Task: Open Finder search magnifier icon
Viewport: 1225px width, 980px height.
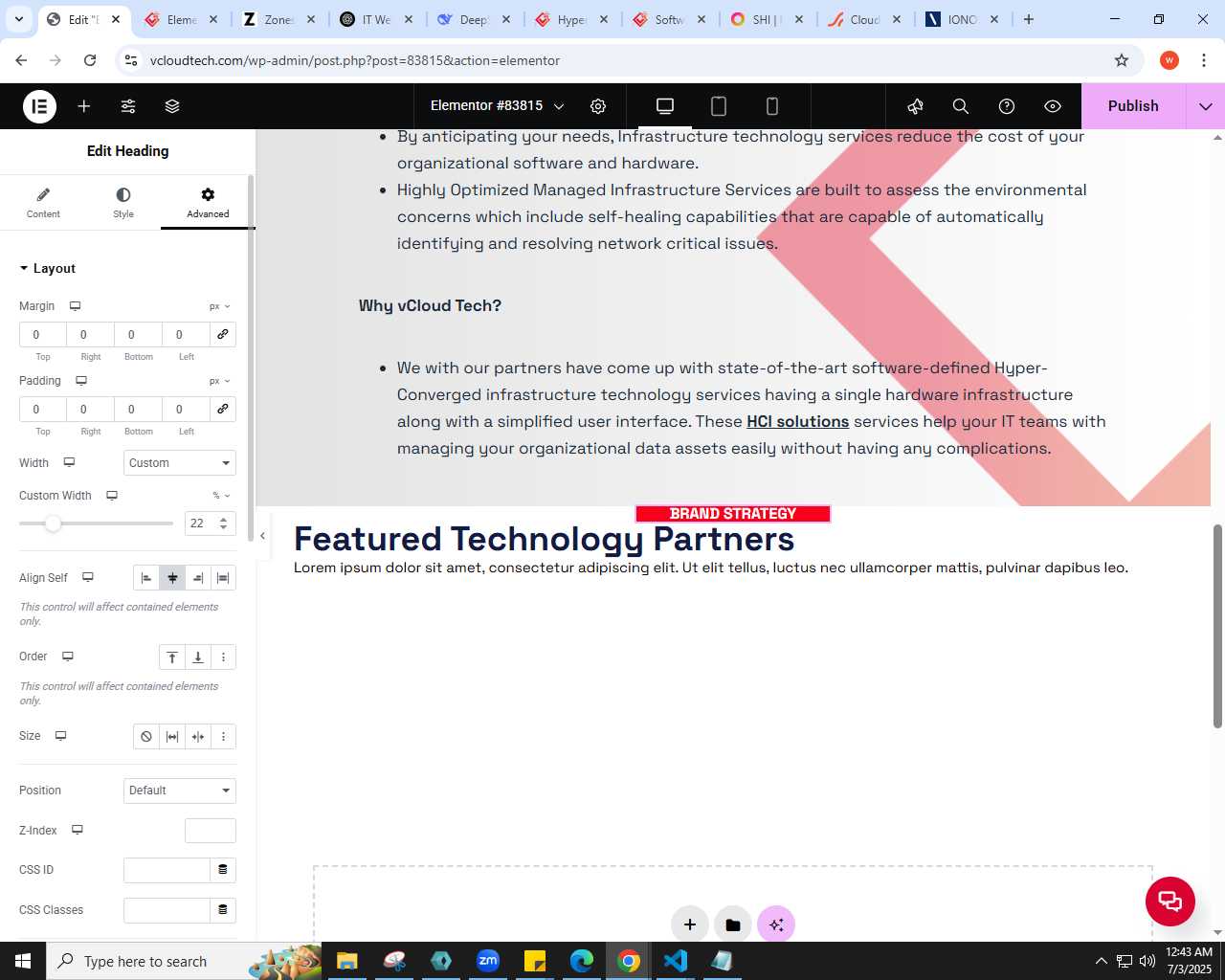Action: pyautogui.click(x=961, y=106)
